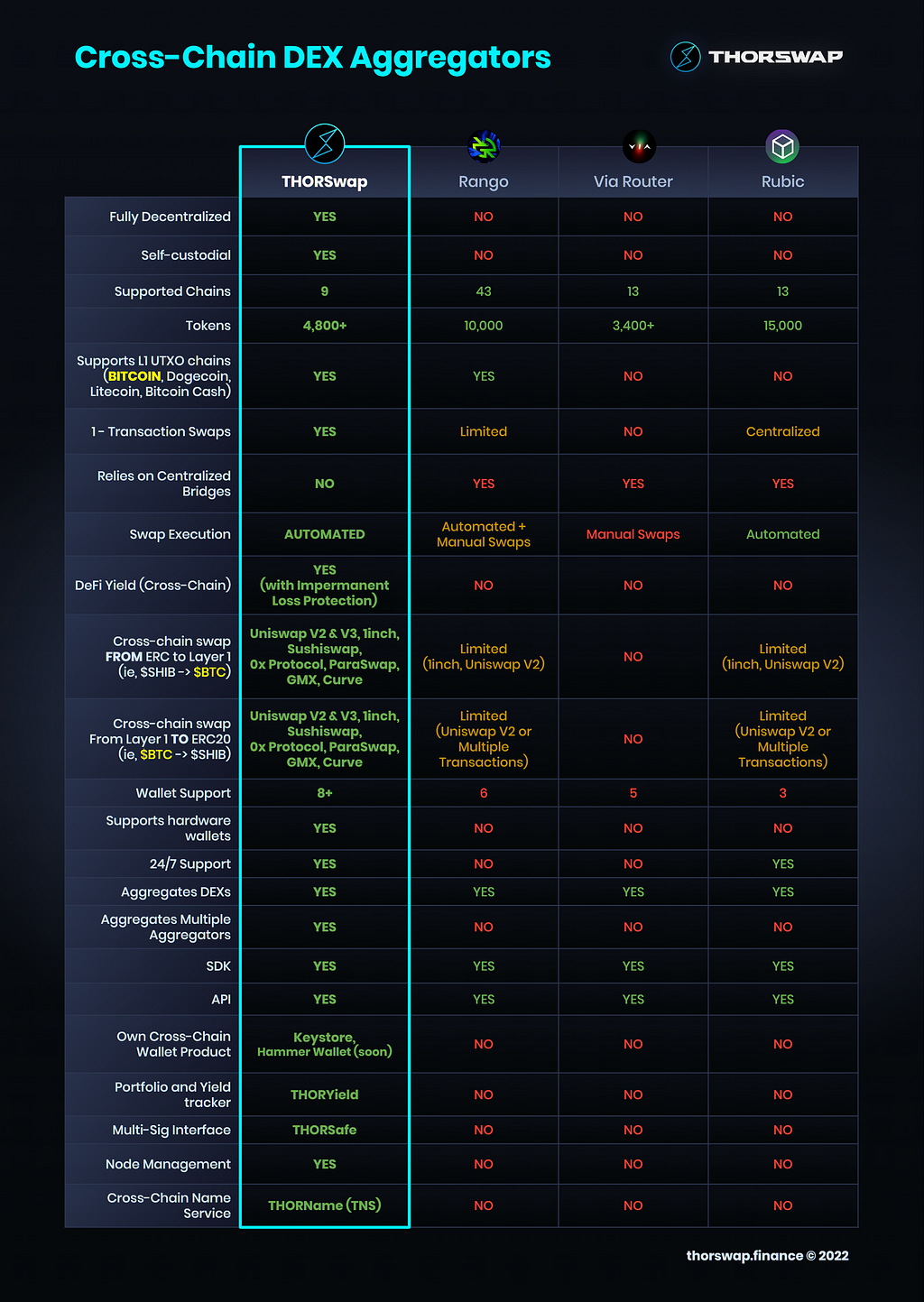Click the Multi-Sig Interface label
This screenshot has height=1302, width=924.
point(171,1130)
